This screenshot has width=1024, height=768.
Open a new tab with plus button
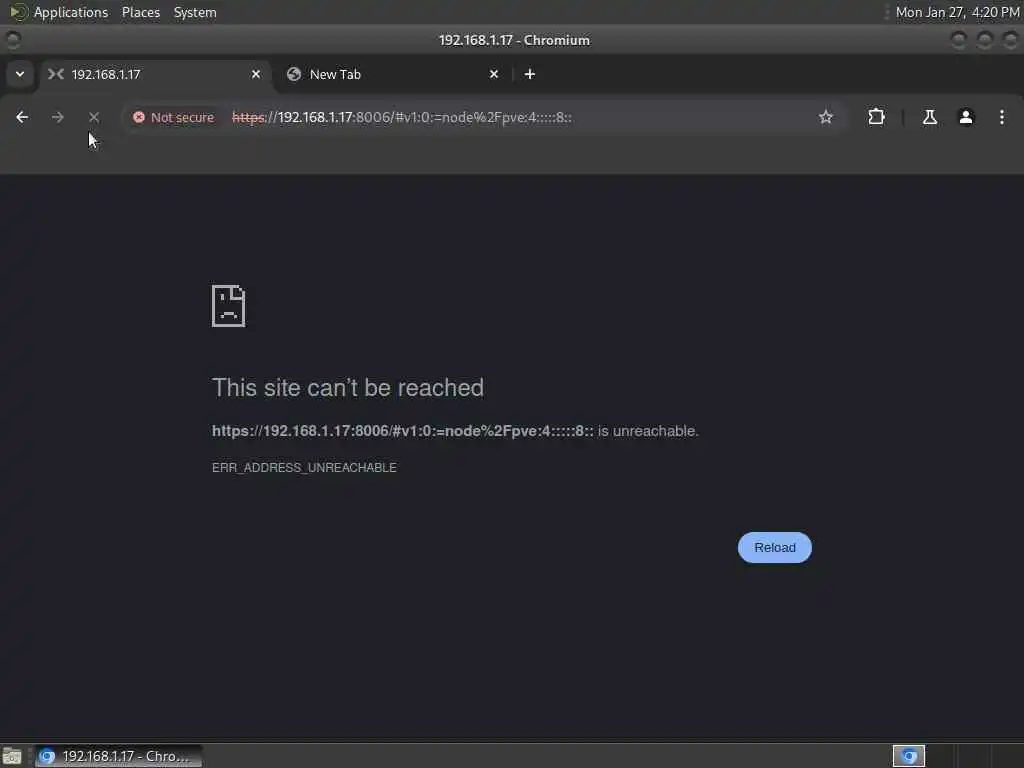tap(530, 74)
